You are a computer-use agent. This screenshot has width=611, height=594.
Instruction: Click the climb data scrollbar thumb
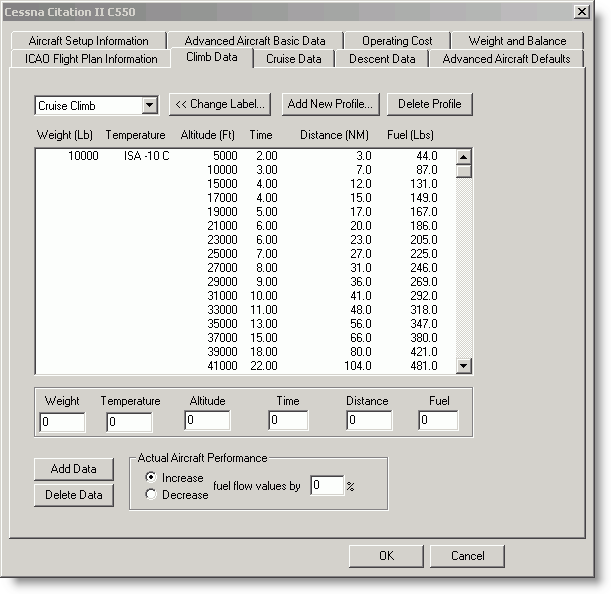[463, 171]
